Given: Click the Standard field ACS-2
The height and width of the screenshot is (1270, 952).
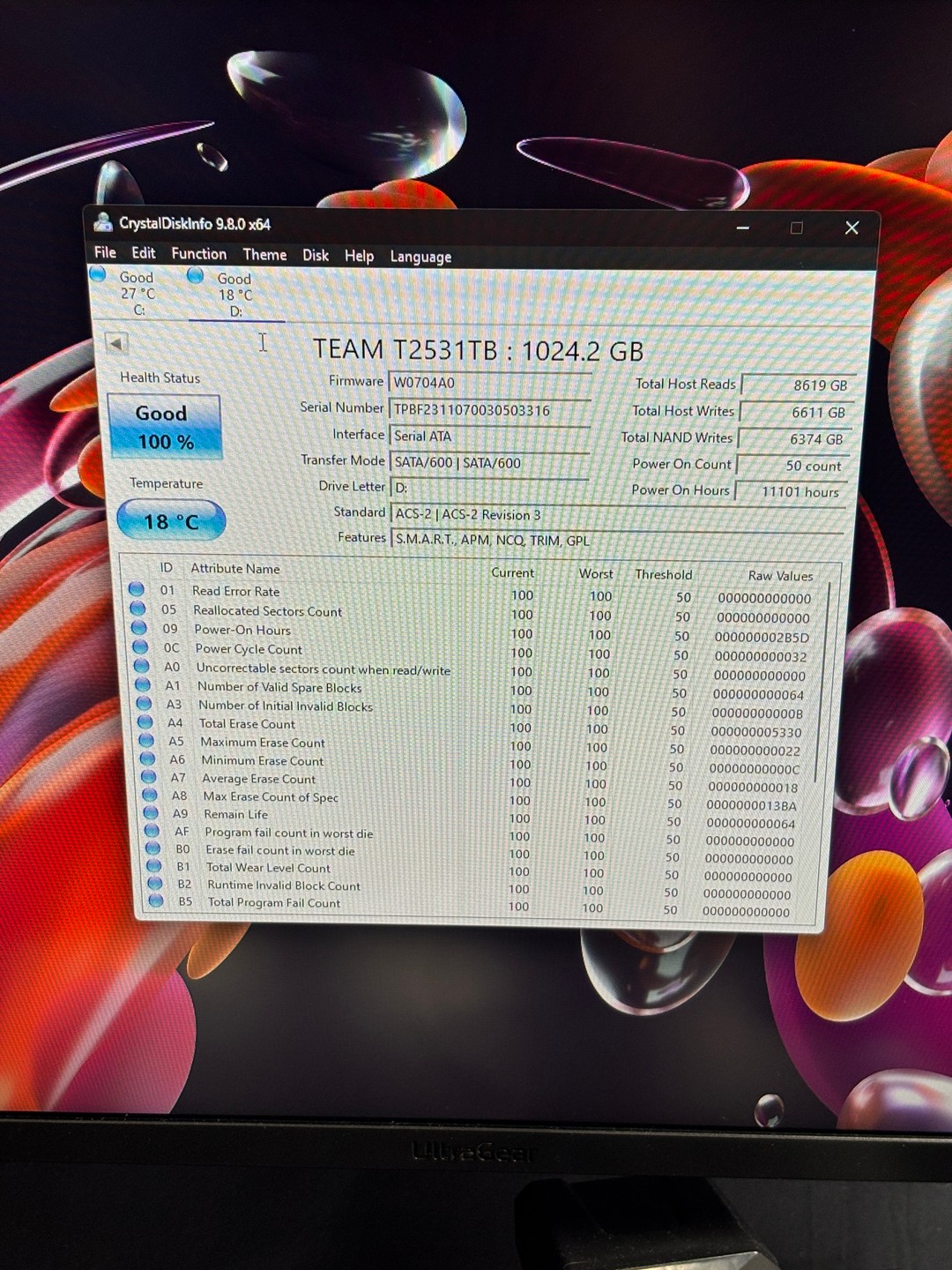Looking at the screenshot, I should [617, 515].
